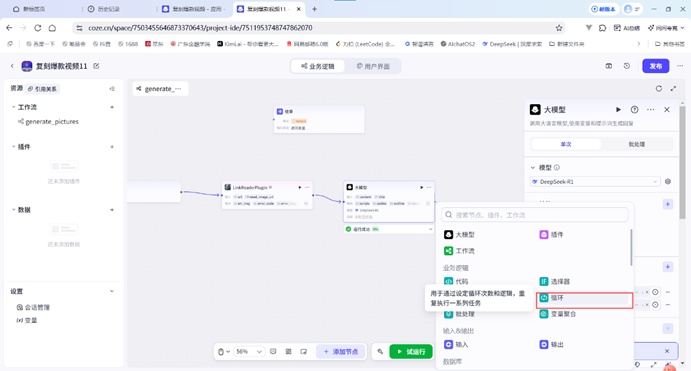
Task: Add an 输出 output node
Action: [x=551, y=345]
